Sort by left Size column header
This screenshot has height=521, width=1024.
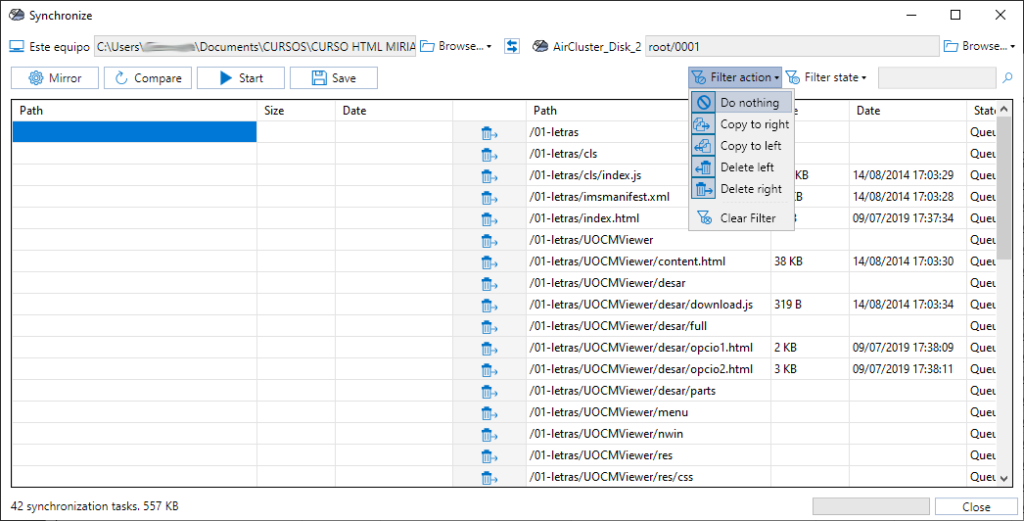click(296, 110)
